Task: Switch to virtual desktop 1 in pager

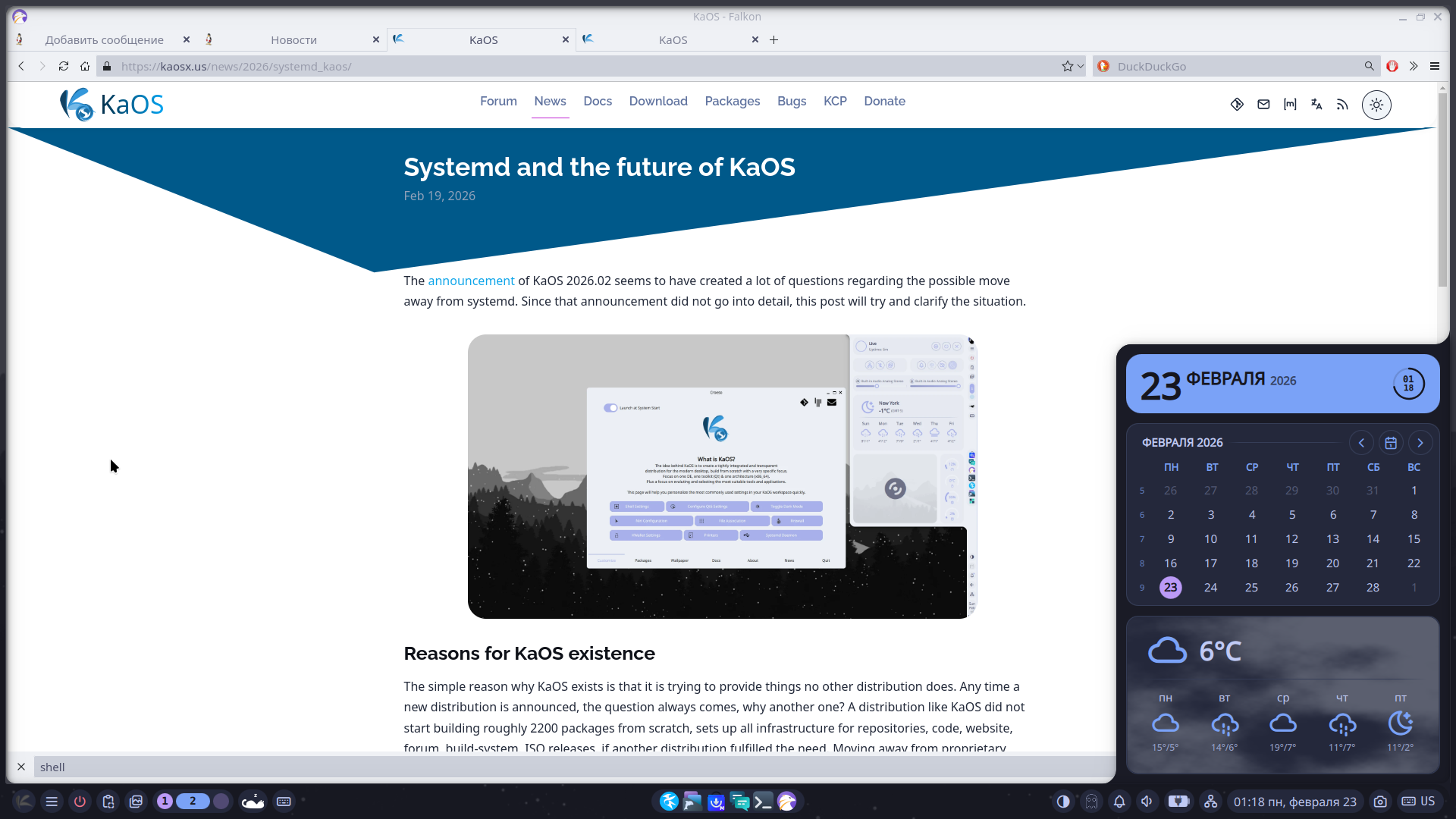Action: click(165, 802)
